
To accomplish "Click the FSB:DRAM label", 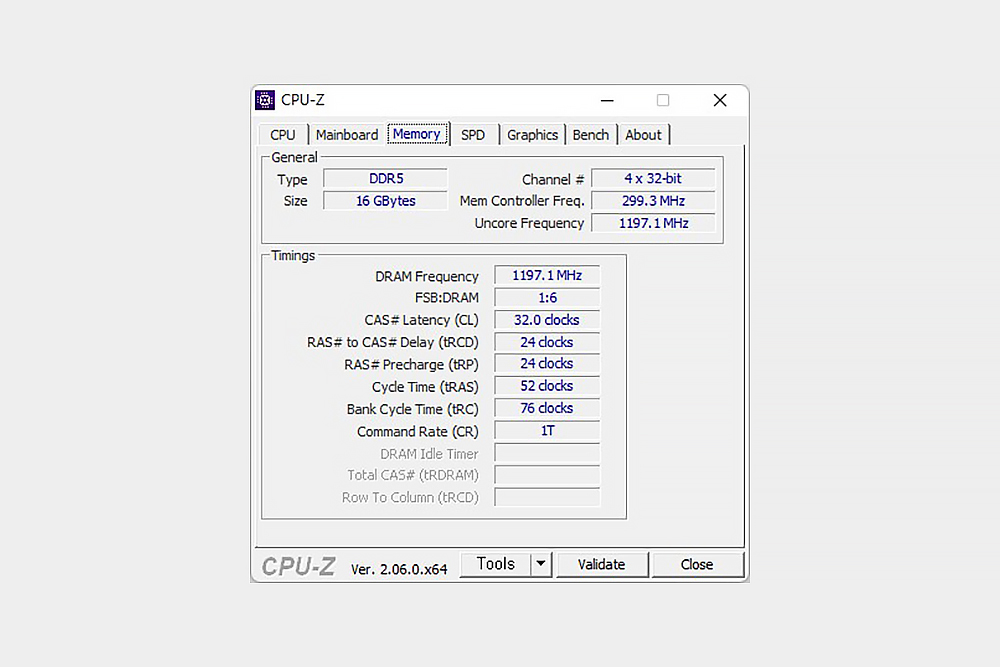I will (x=446, y=298).
